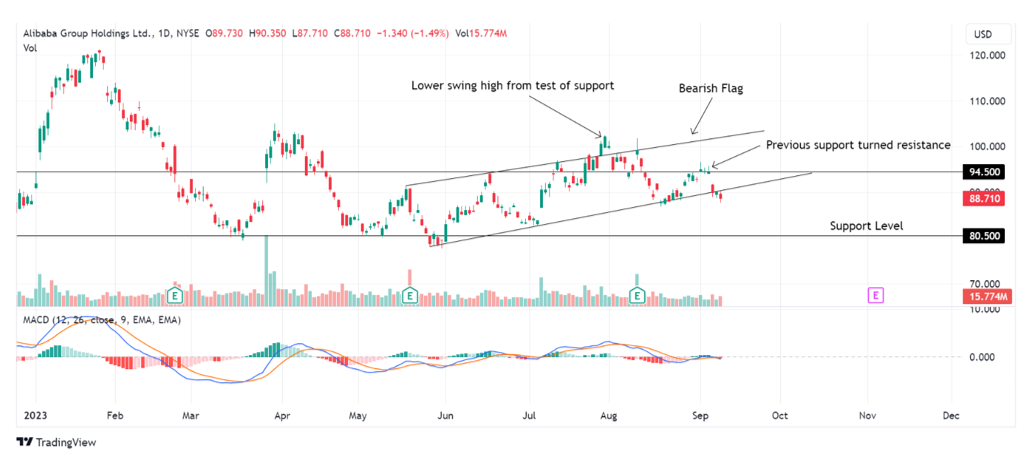The height and width of the screenshot is (463, 1036).
Task: Select the 'Support Level' annotation text
Action: 866,226
